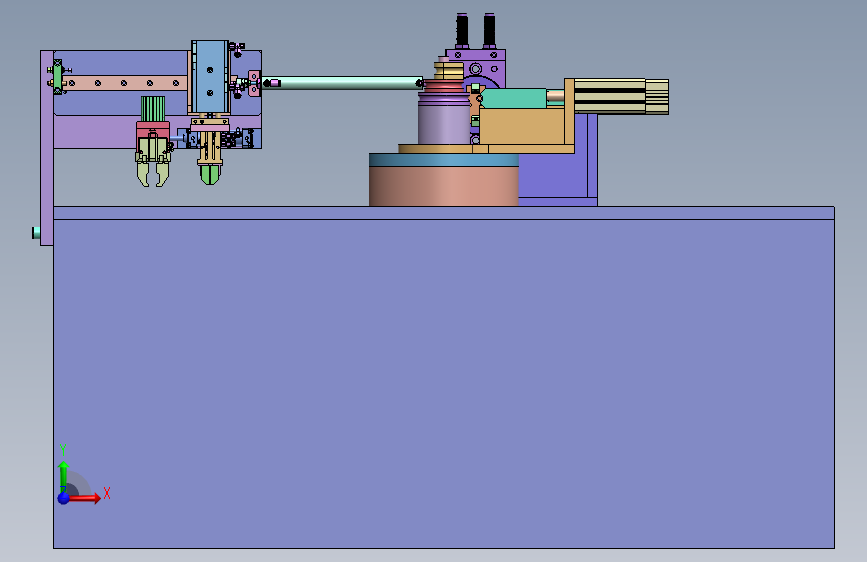Select the left black fitting on top
The height and width of the screenshot is (562, 867).
point(462,30)
